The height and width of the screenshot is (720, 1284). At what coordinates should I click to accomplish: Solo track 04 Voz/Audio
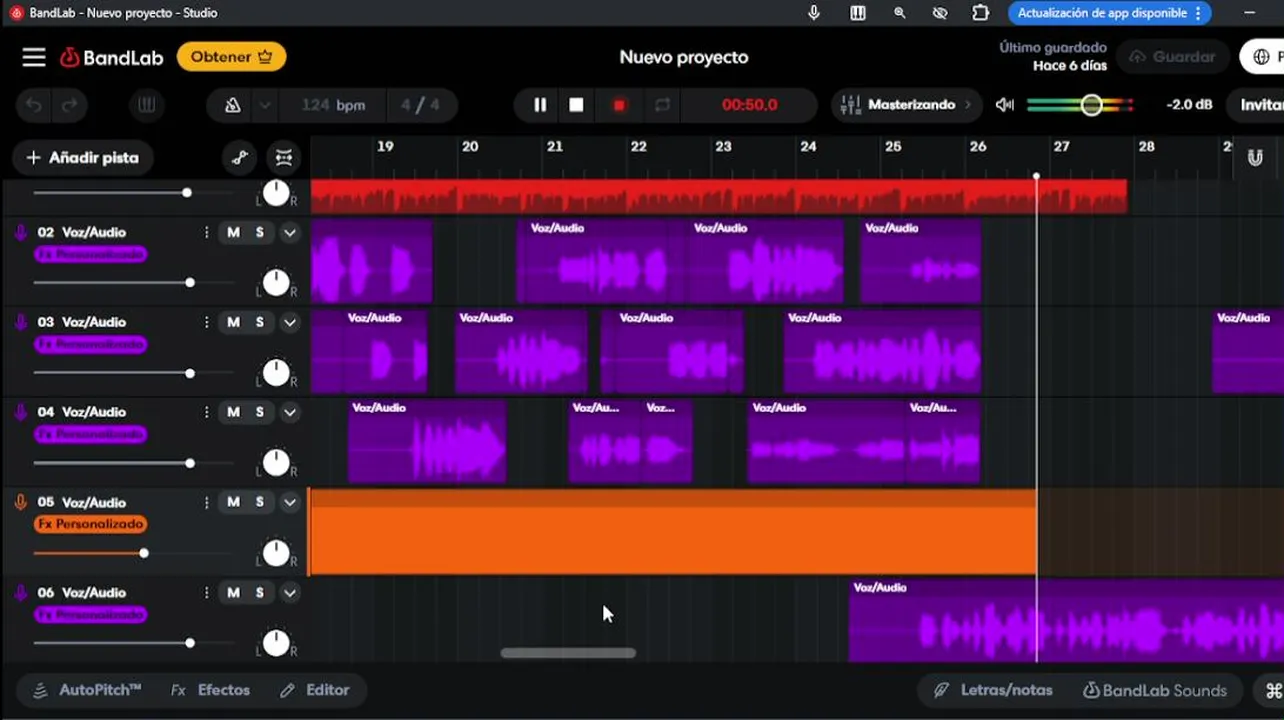pos(259,412)
